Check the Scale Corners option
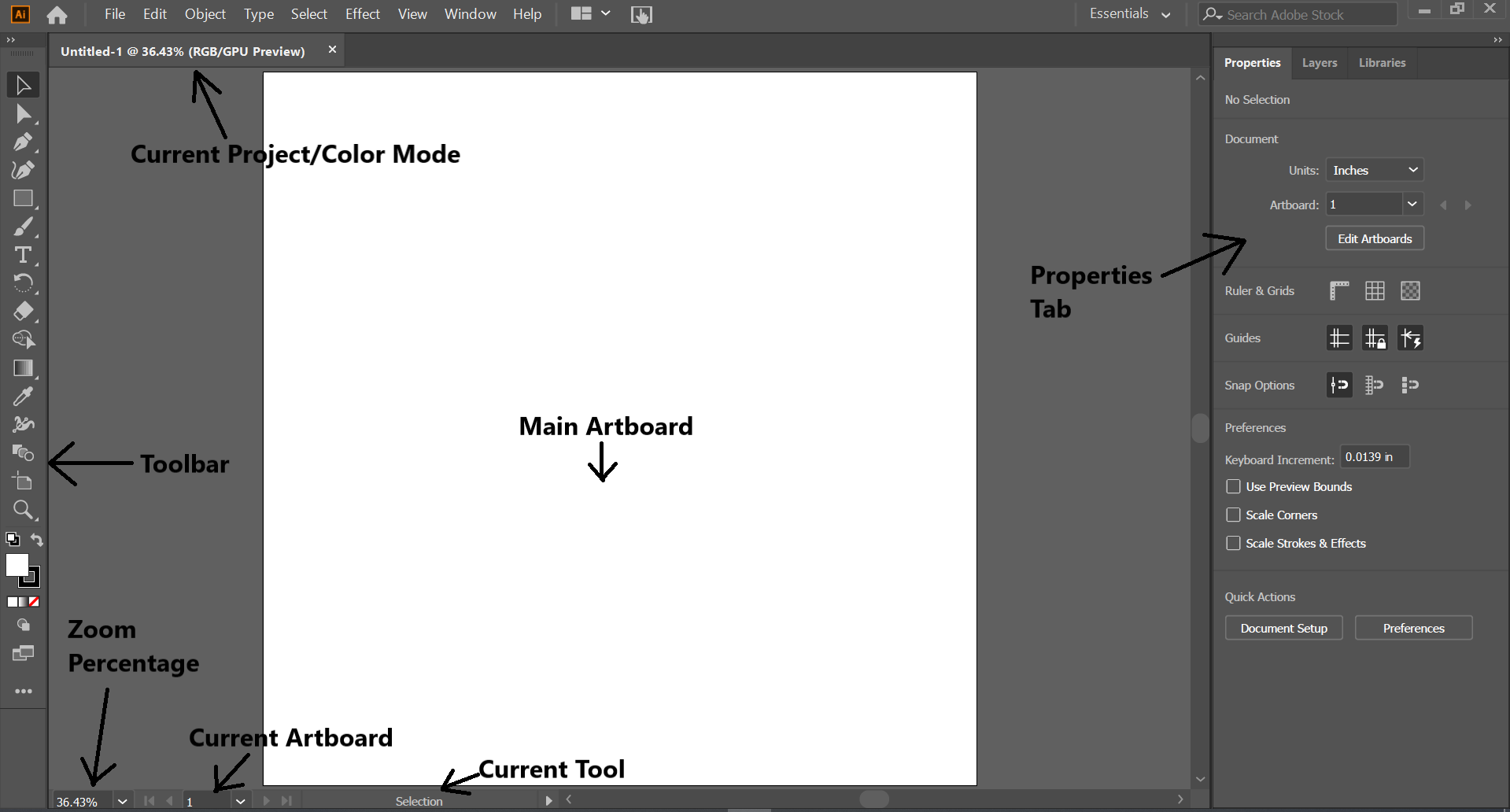This screenshot has width=1510, height=812. pos(1233,515)
